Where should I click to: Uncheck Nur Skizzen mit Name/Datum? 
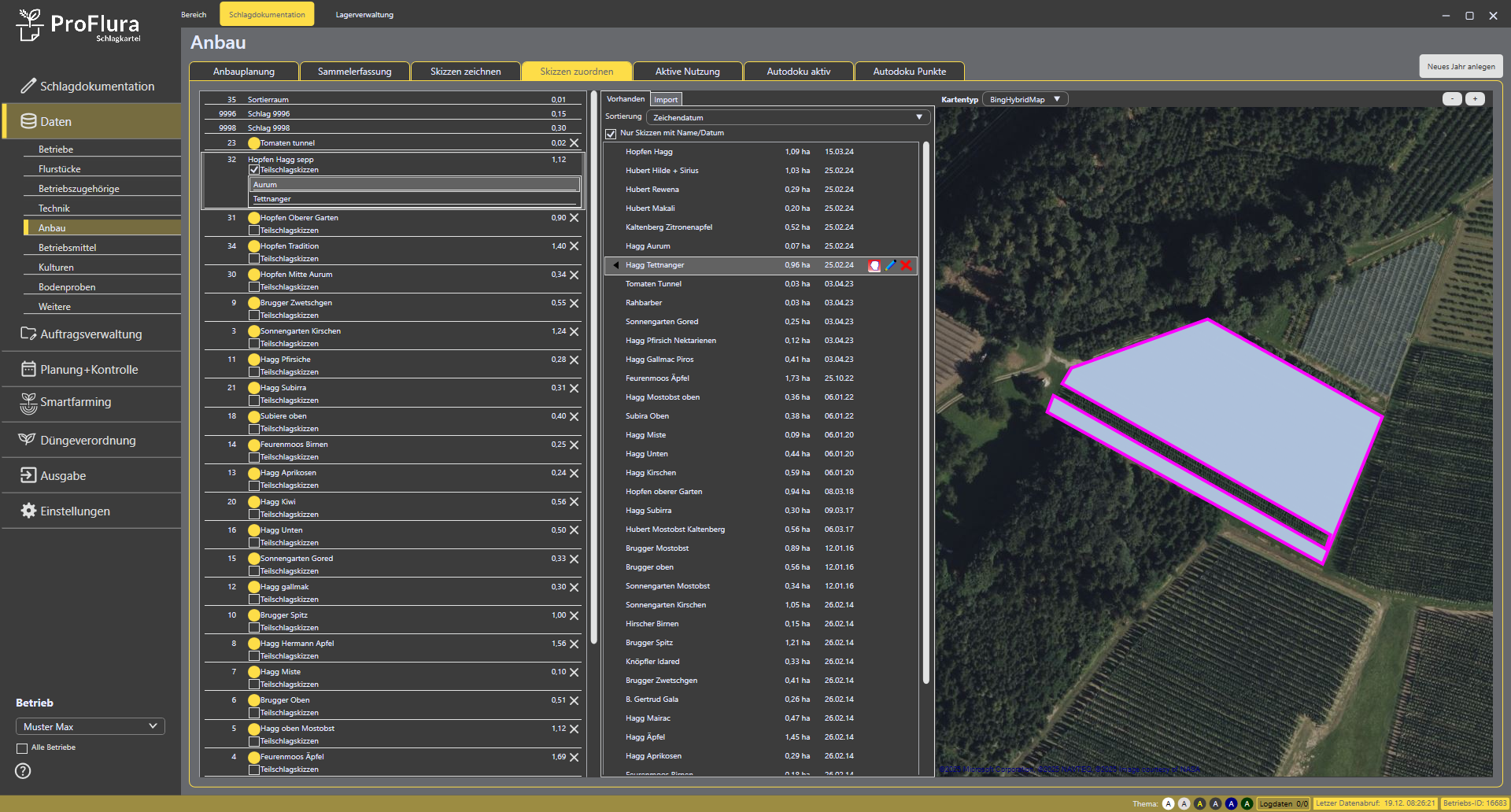click(611, 134)
